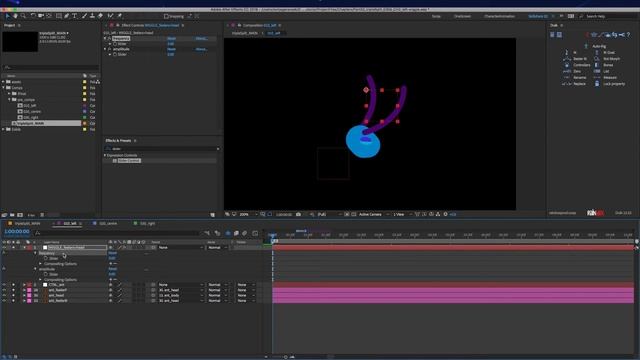This screenshot has height=360, width=640.
Task: Click yellow label swatch of assets folder
Action: coord(84,82)
